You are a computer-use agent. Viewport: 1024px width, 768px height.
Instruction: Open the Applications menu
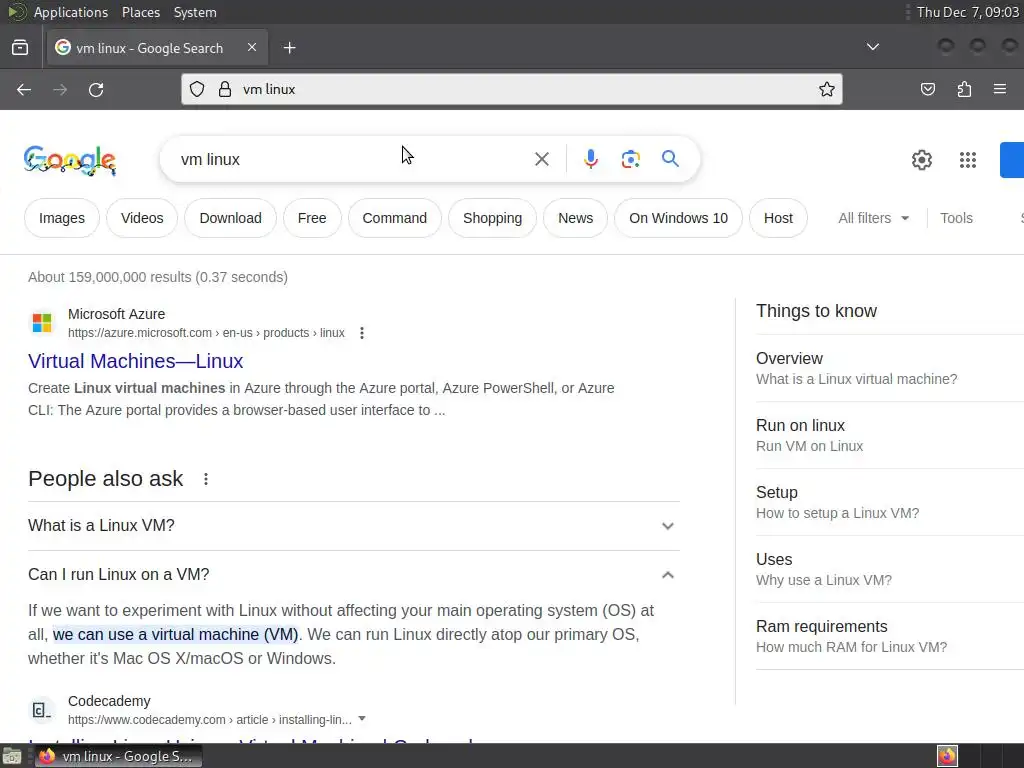71,12
